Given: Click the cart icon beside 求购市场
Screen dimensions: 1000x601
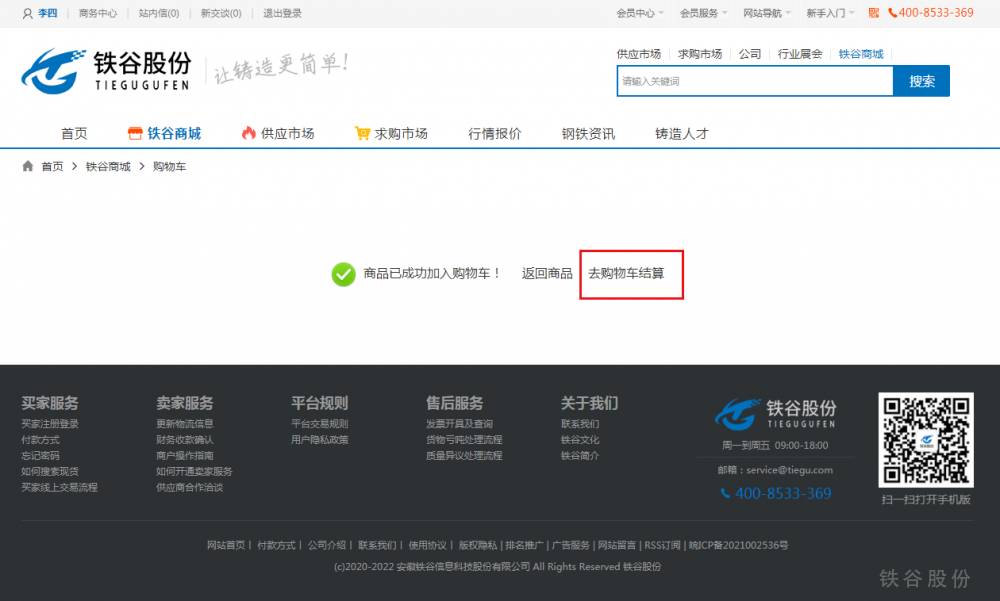Looking at the screenshot, I should [362, 133].
